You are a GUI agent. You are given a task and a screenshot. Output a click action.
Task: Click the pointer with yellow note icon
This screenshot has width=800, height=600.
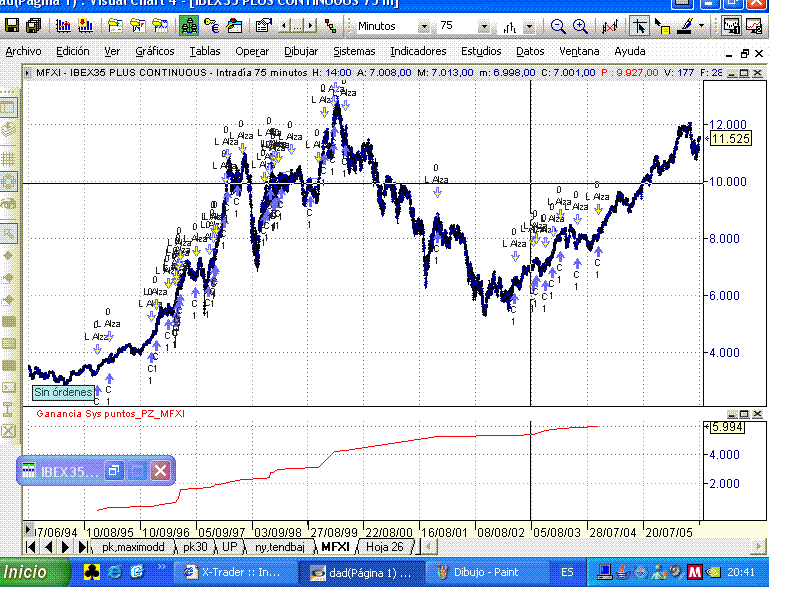(x=662, y=26)
